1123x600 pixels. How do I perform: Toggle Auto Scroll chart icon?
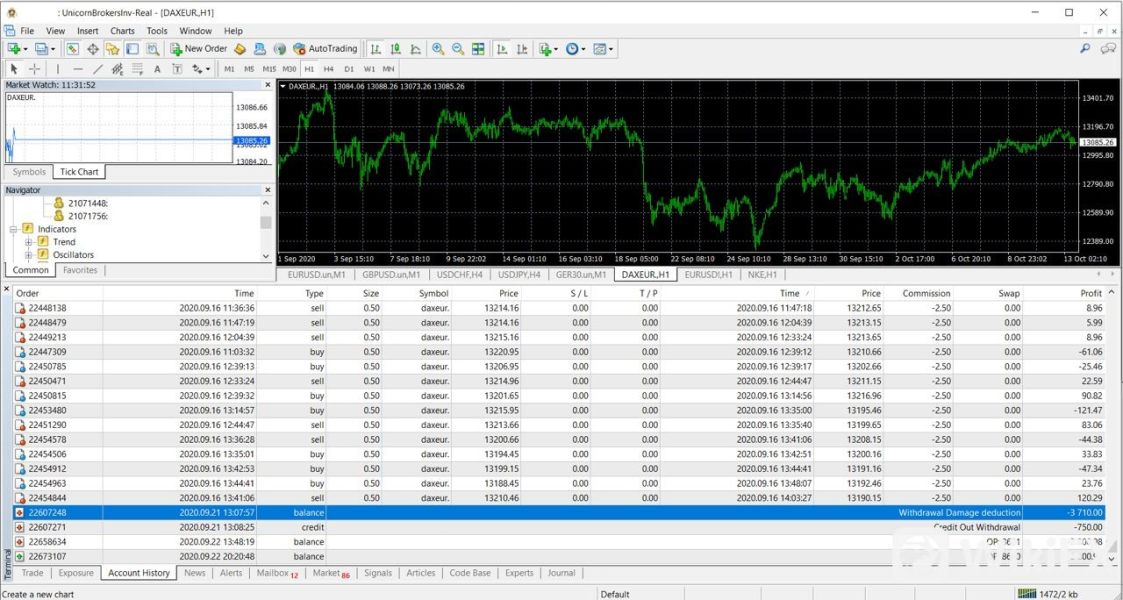pos(502,49)
